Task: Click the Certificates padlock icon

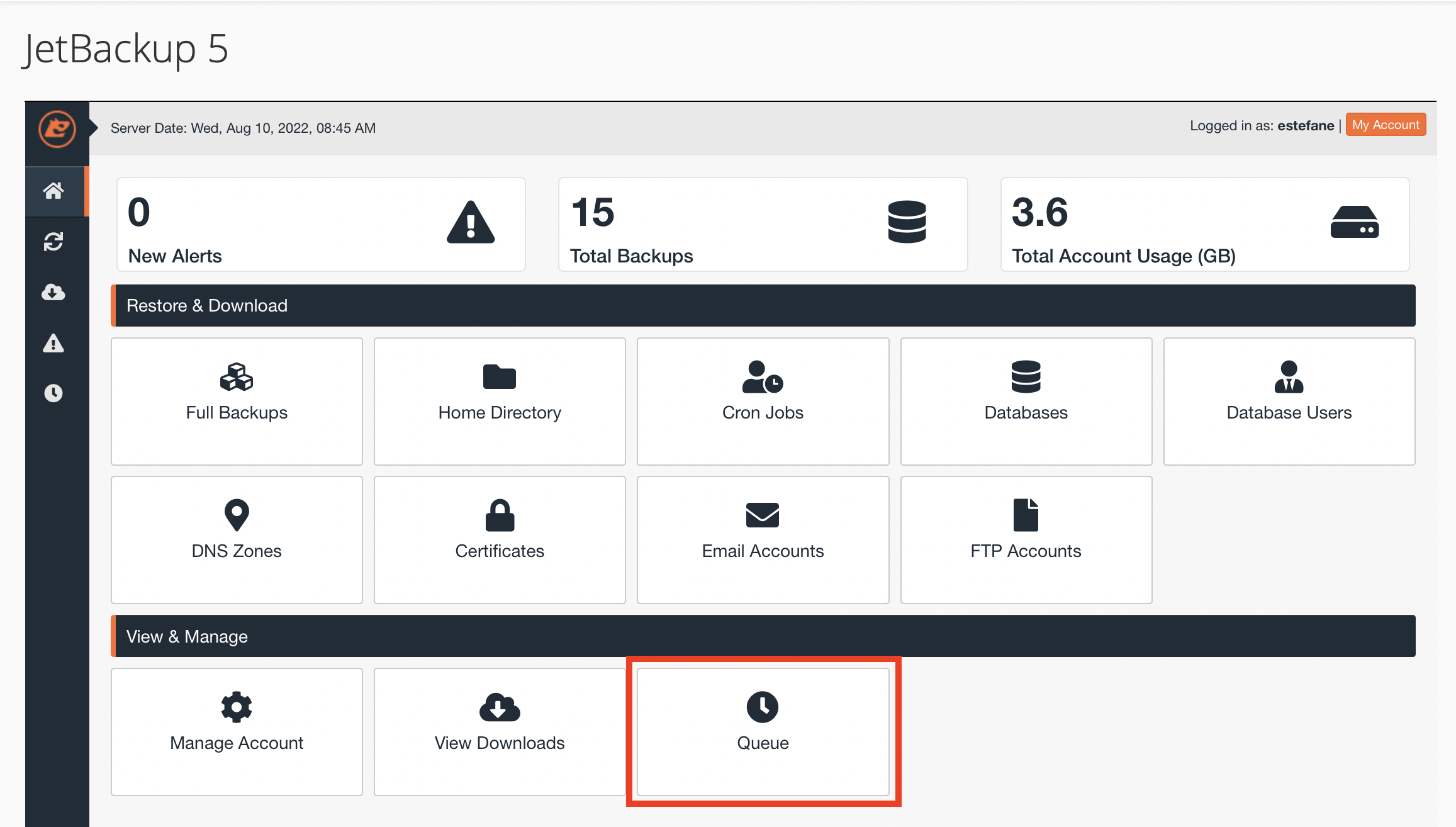Action: pos(500,515)
